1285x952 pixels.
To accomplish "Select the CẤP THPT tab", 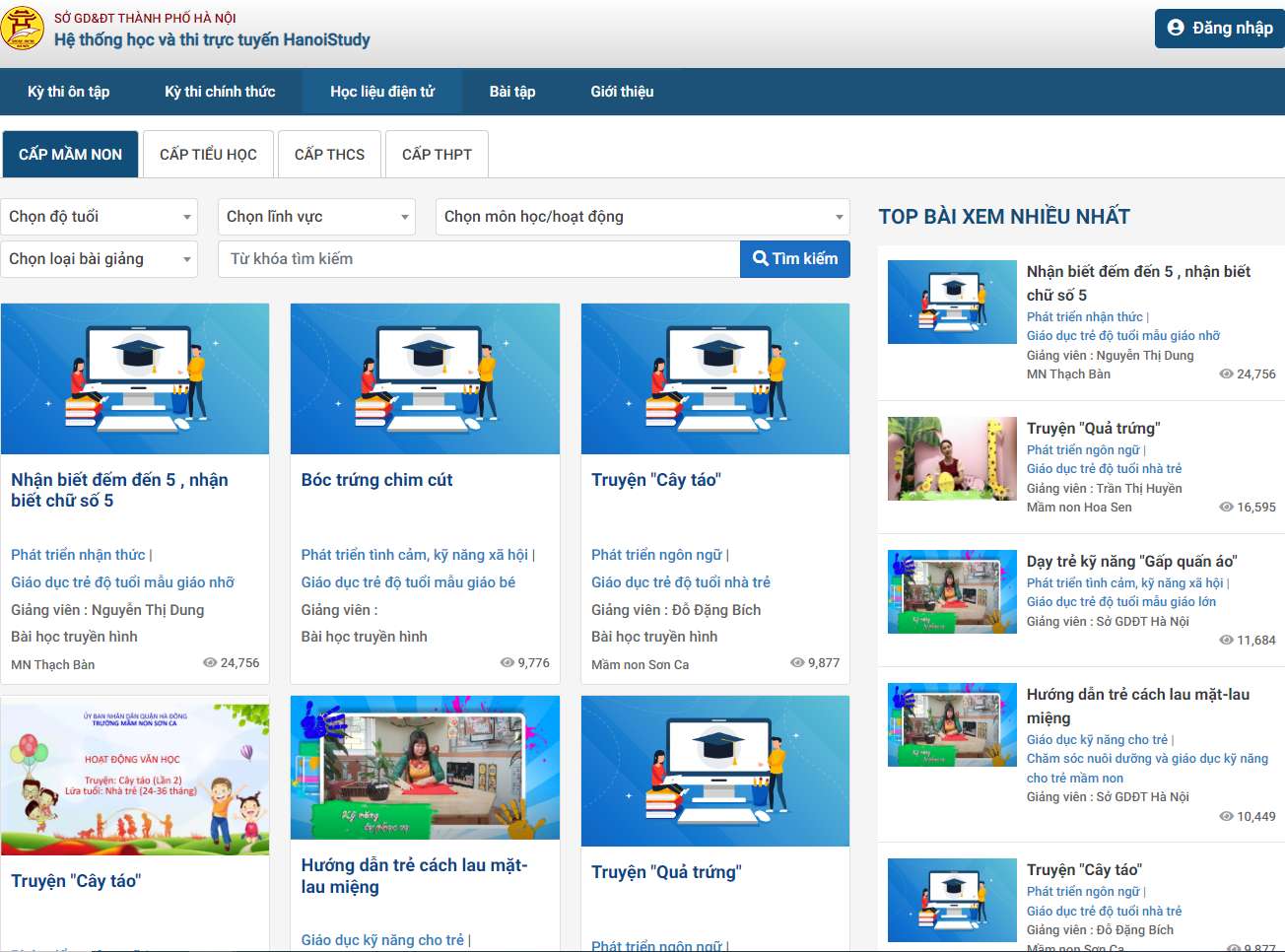I will [x=437, y=155].
